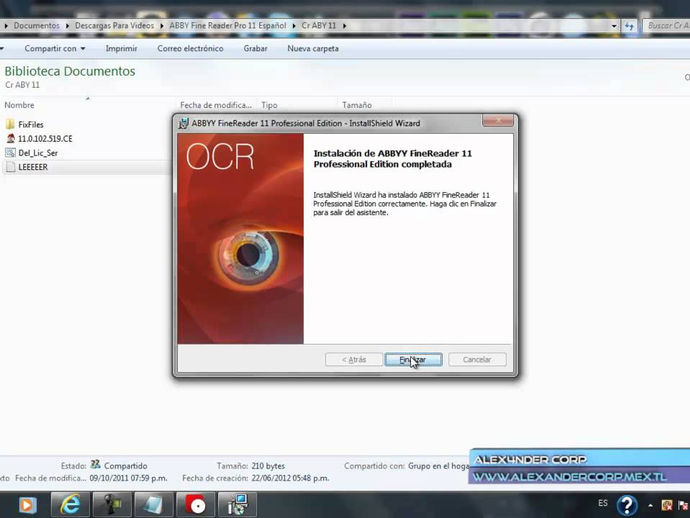Sort files by the Tipo column
Image resolution: width=690 pixels, height=518 pixels.
269,105
